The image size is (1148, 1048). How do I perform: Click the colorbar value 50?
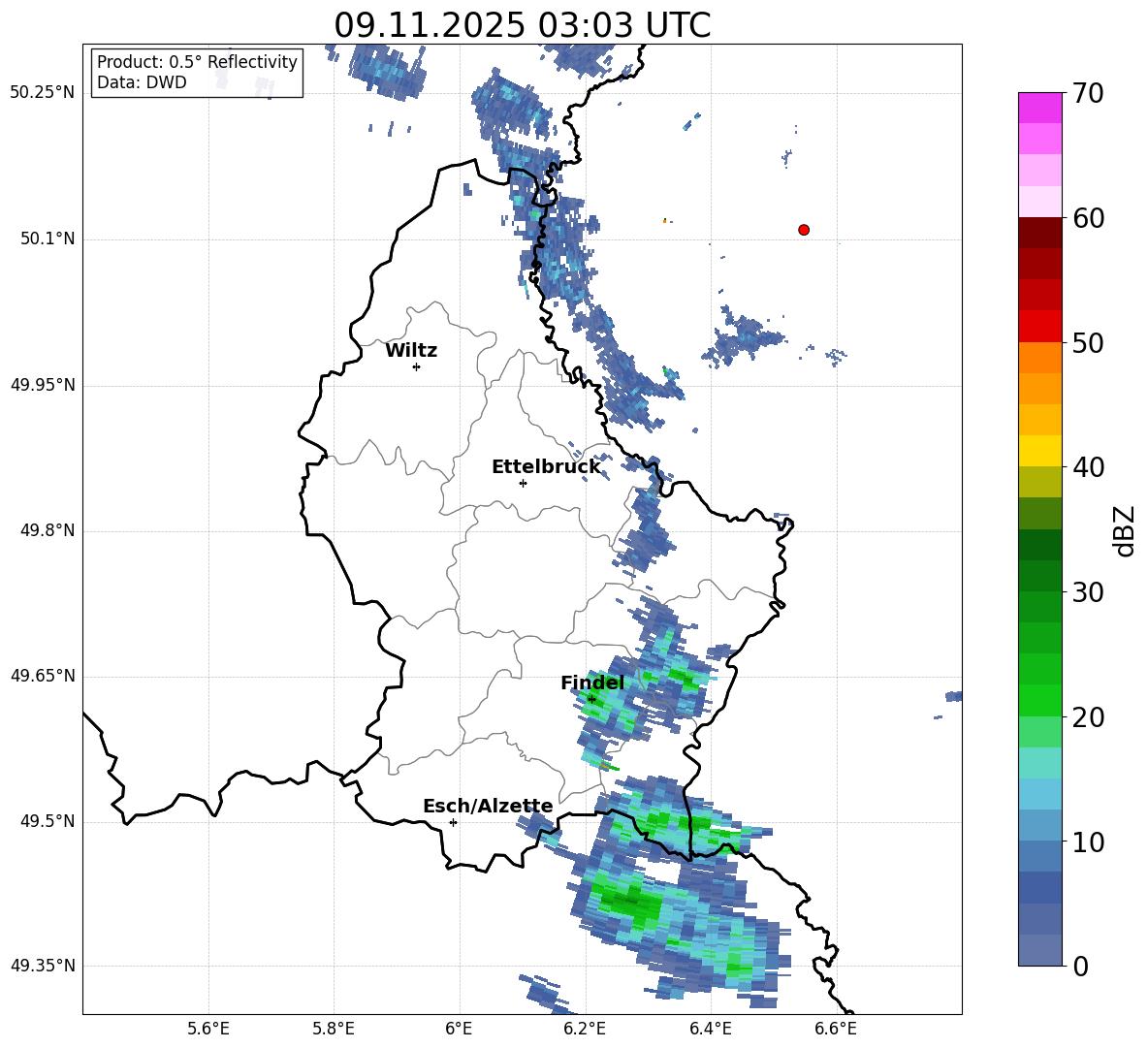(x=1088, y=343)
